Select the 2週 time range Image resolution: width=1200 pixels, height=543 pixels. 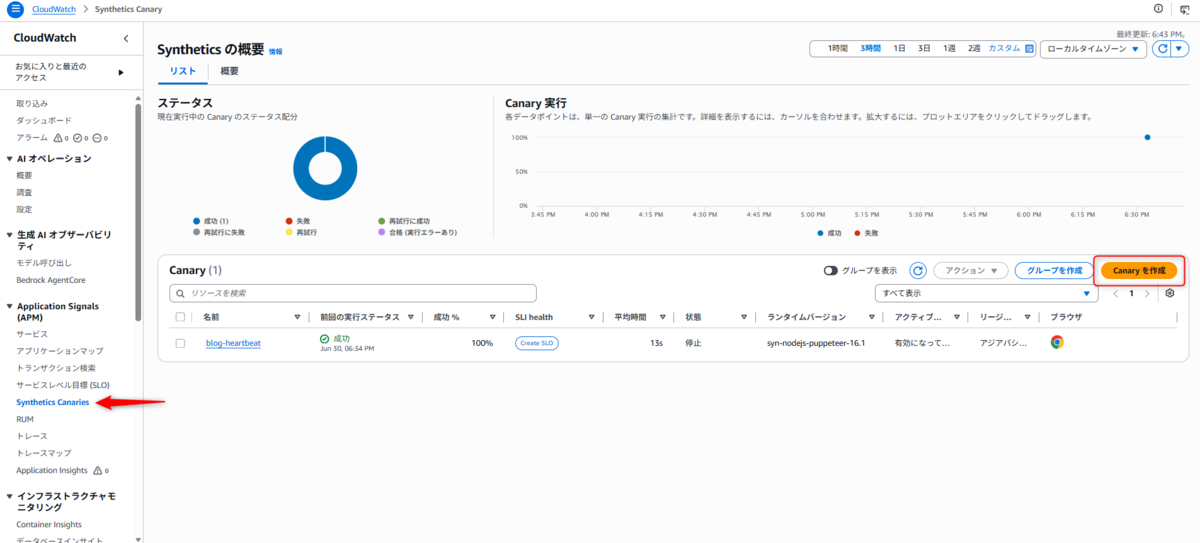click(974, 48)
